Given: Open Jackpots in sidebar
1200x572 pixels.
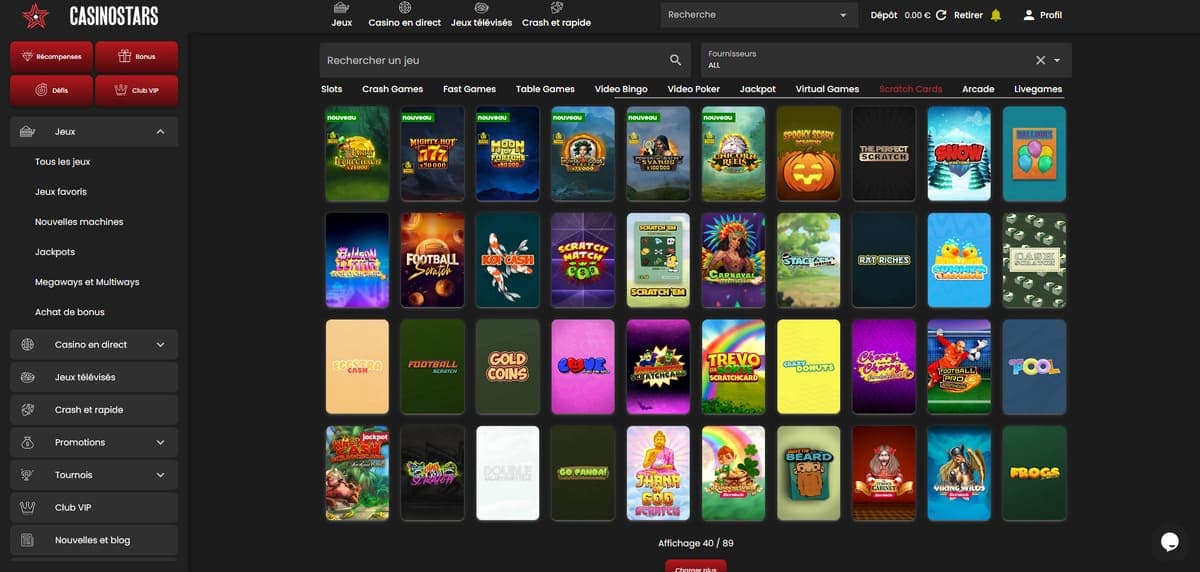Looking at the screenshot, I should coord(55,252).
